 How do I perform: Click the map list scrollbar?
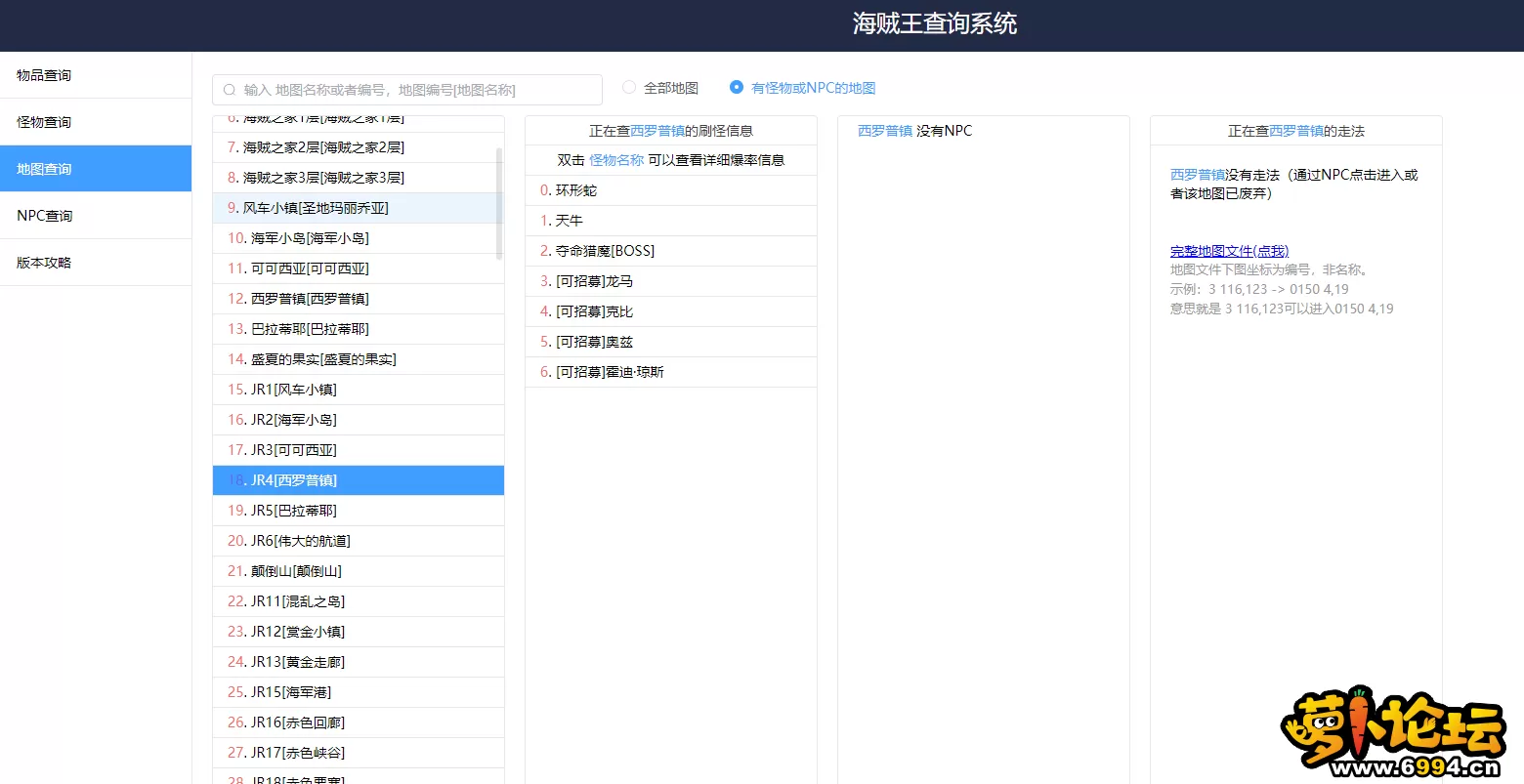click(x=499, y=203)
